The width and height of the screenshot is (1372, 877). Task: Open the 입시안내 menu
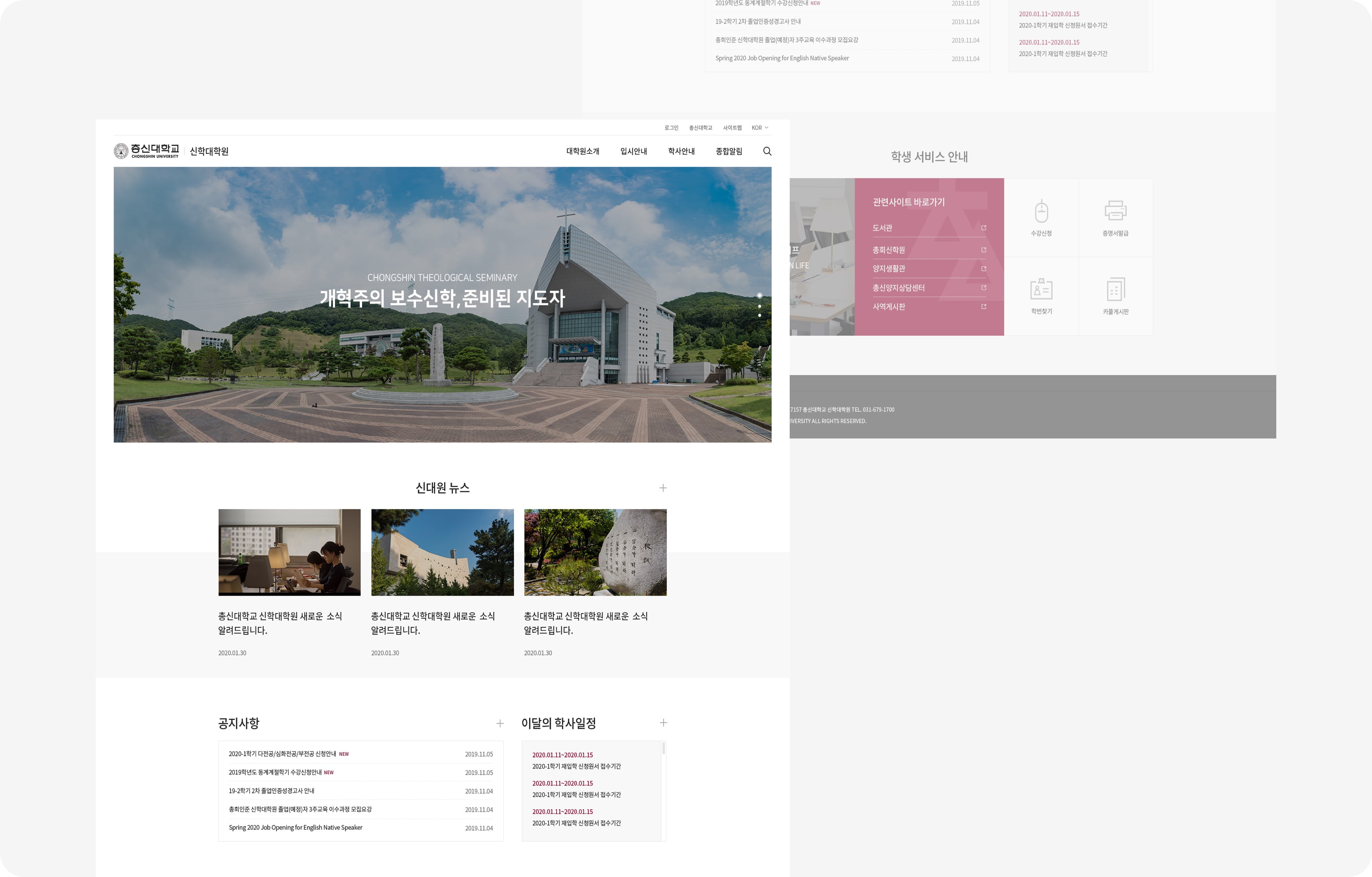[x=633, y=151]
